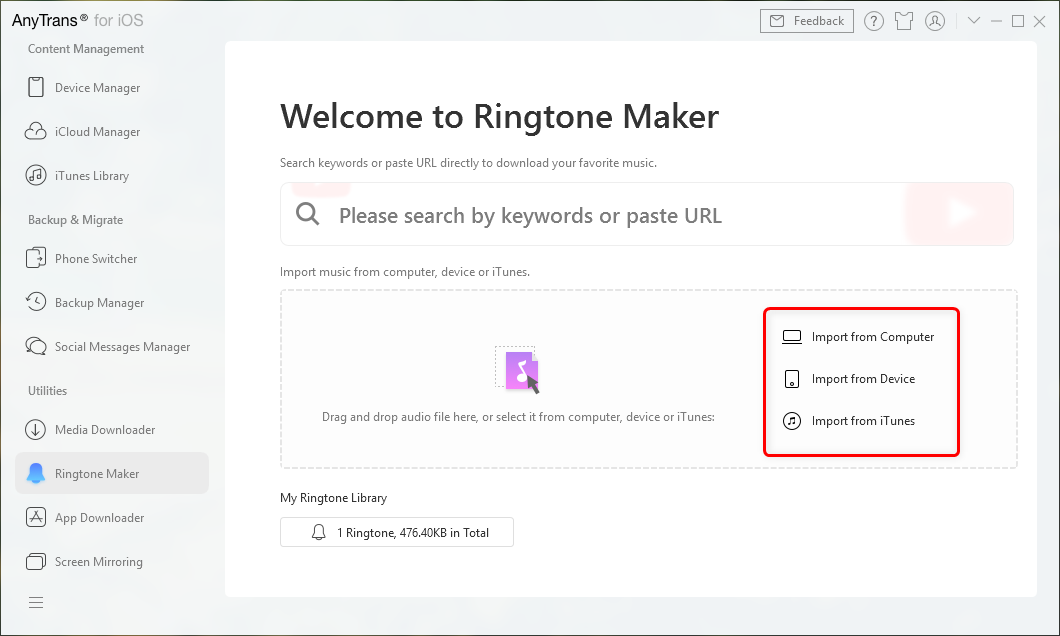Select iTunes Library in sidebar
The width and height of the screenshot is (1060, 636).
click(91, 176)
